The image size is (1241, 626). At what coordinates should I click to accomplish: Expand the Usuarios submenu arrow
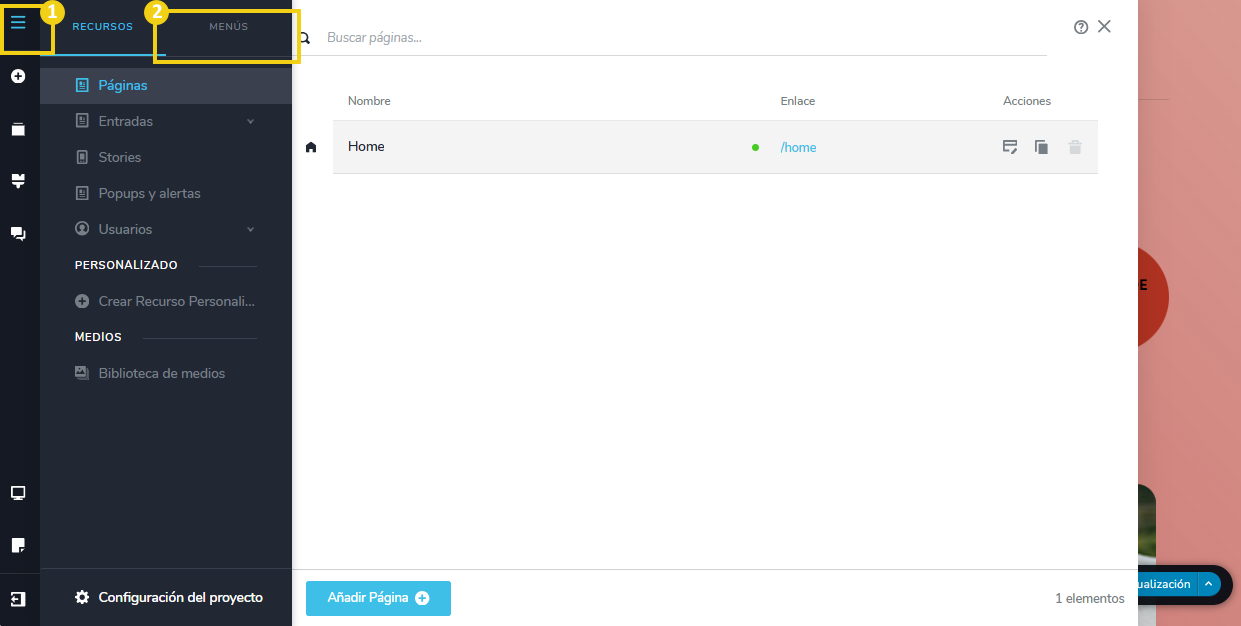(x=250, y=229)
